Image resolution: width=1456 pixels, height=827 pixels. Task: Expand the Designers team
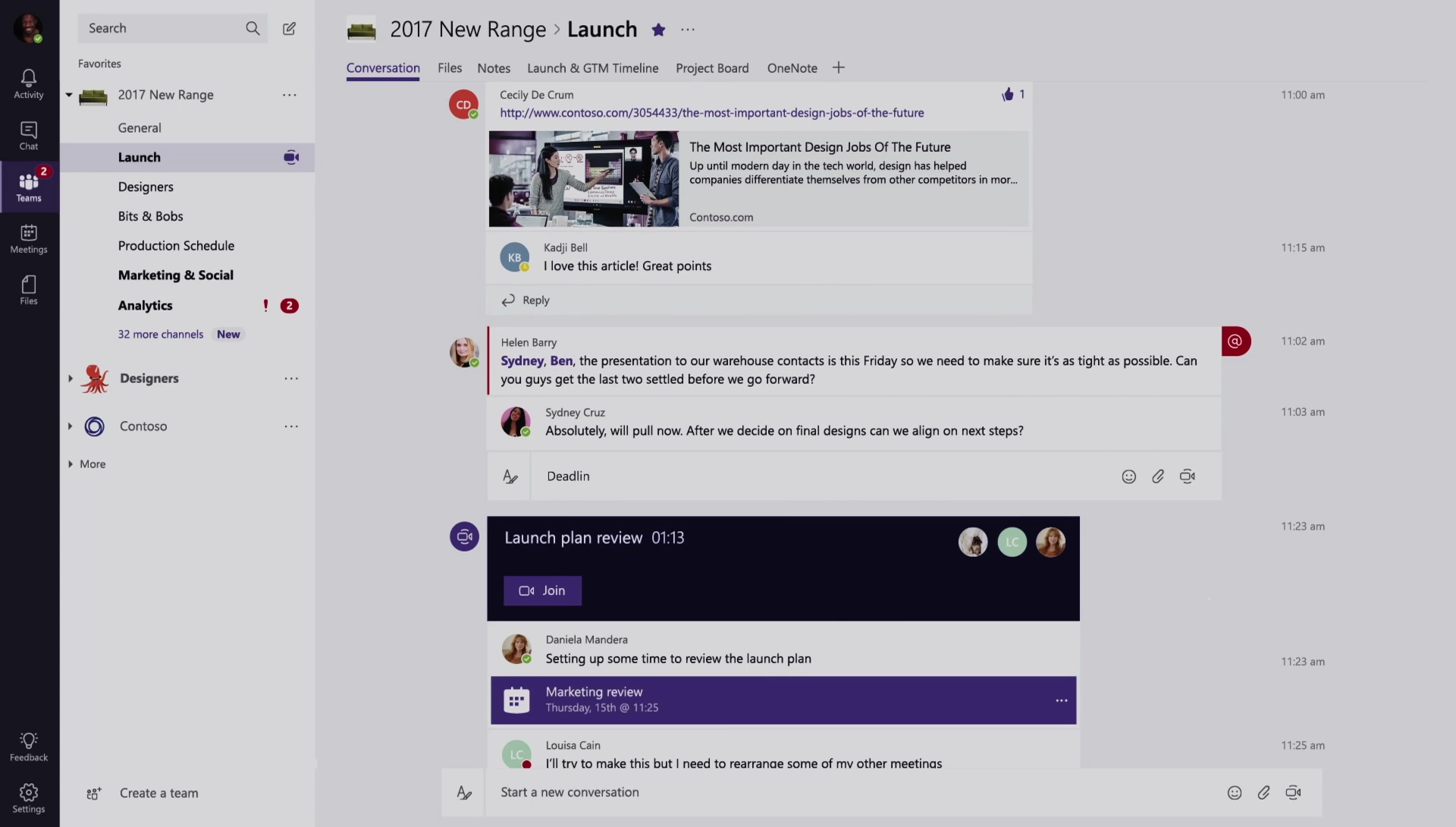(x=70, y=378)
